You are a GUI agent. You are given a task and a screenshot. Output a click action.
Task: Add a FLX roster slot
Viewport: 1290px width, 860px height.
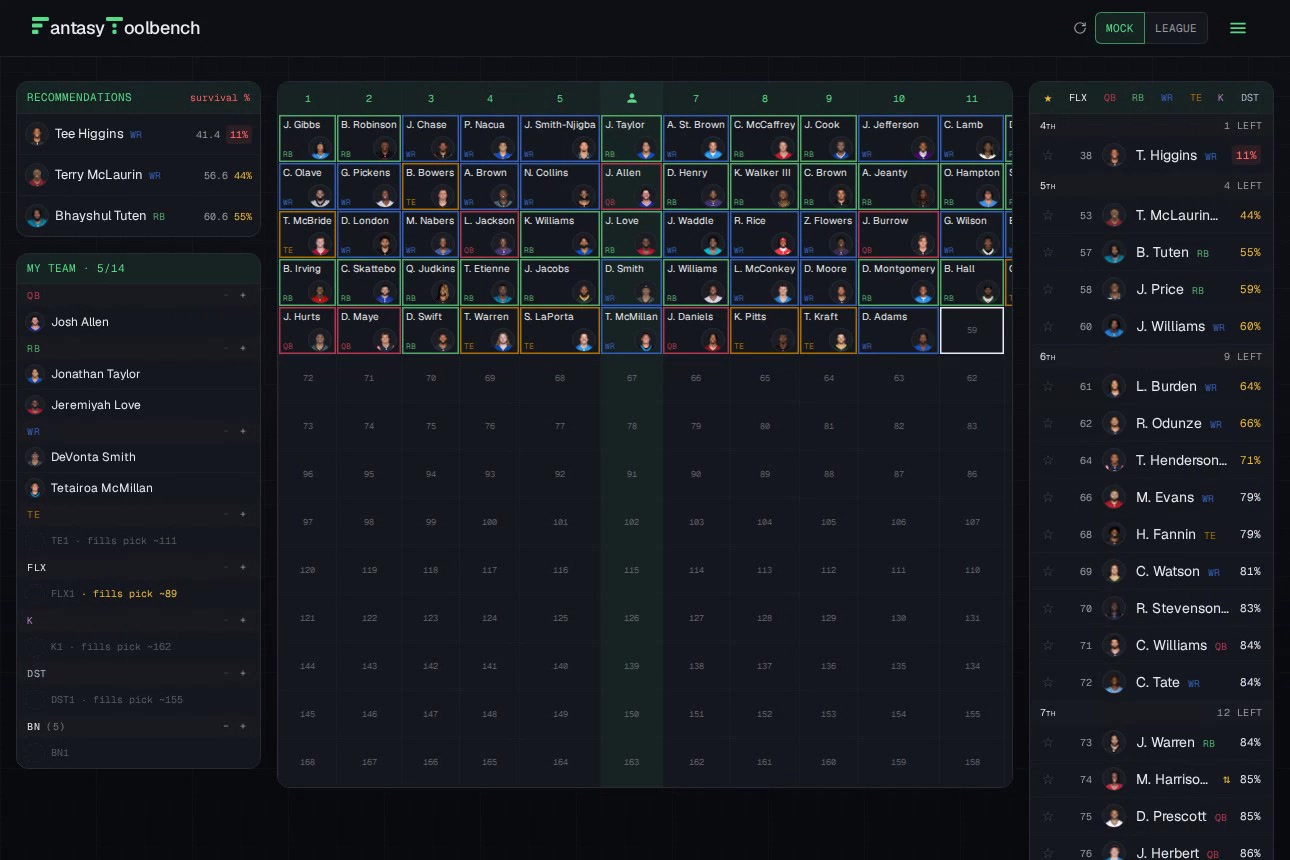coord(243,567)
